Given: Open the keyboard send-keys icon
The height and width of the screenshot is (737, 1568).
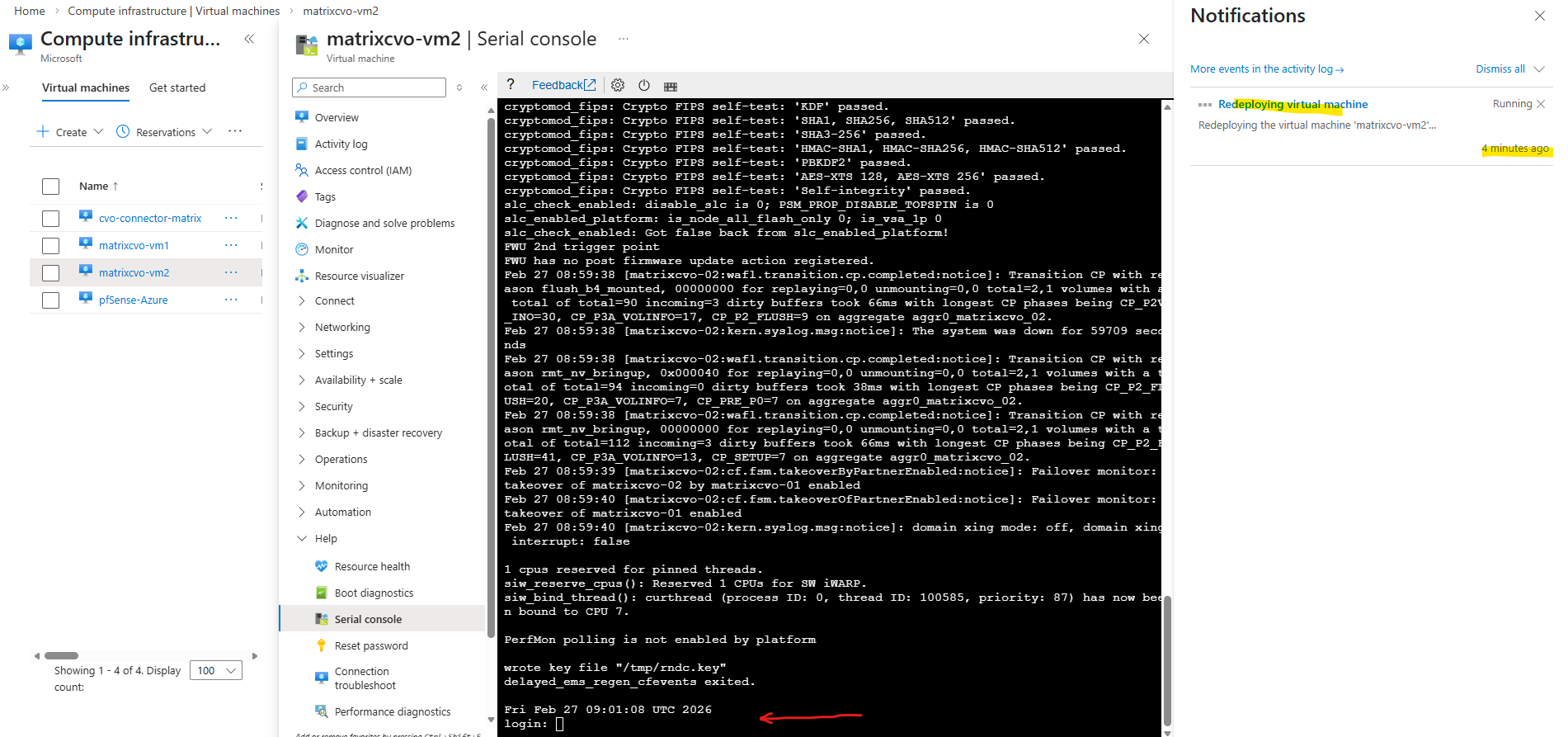Looking at the screenshot, I should pyautogui.click(x=671, y=86).
